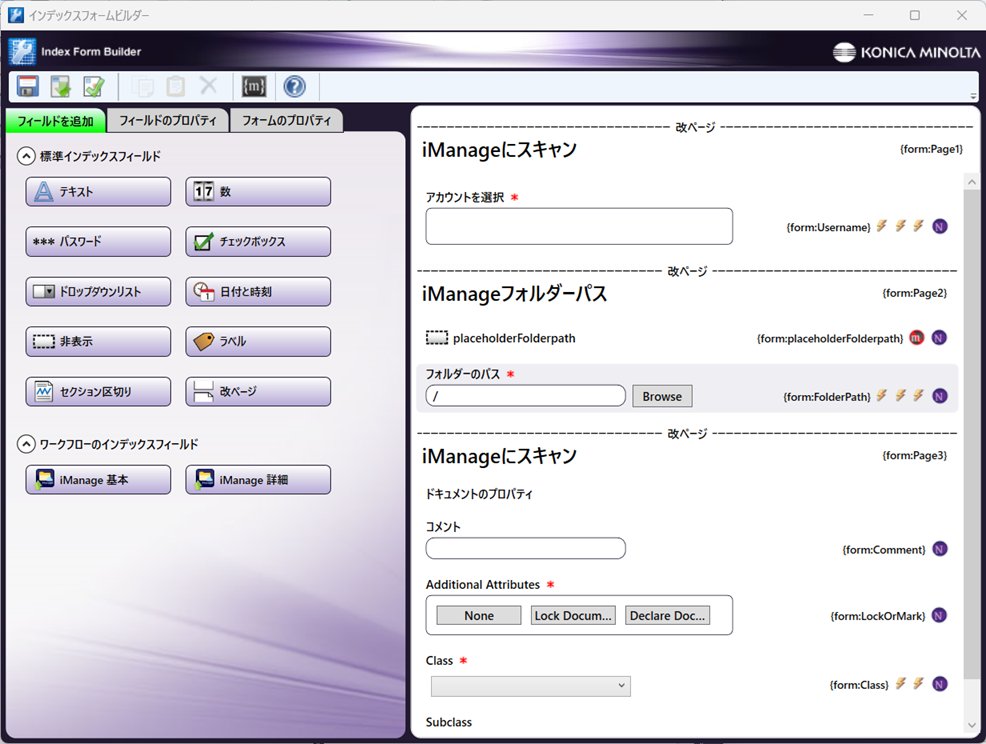Save the form using the floppy disk icon
986x744 pixels.
tap(27, 87)
